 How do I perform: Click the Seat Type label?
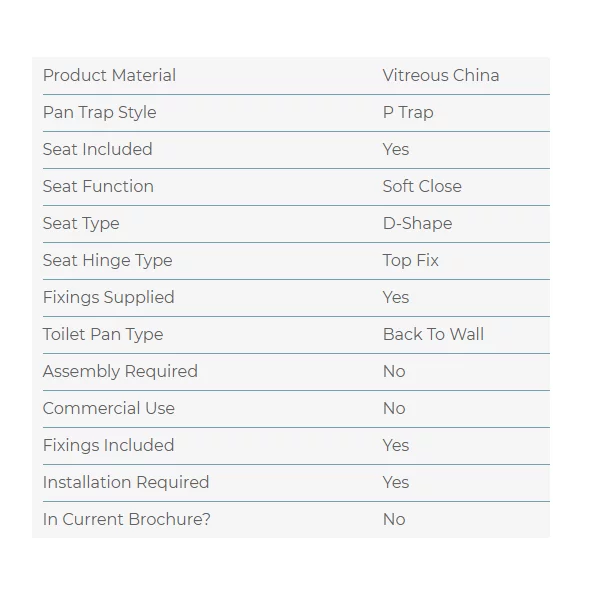[x=81, y=224]
